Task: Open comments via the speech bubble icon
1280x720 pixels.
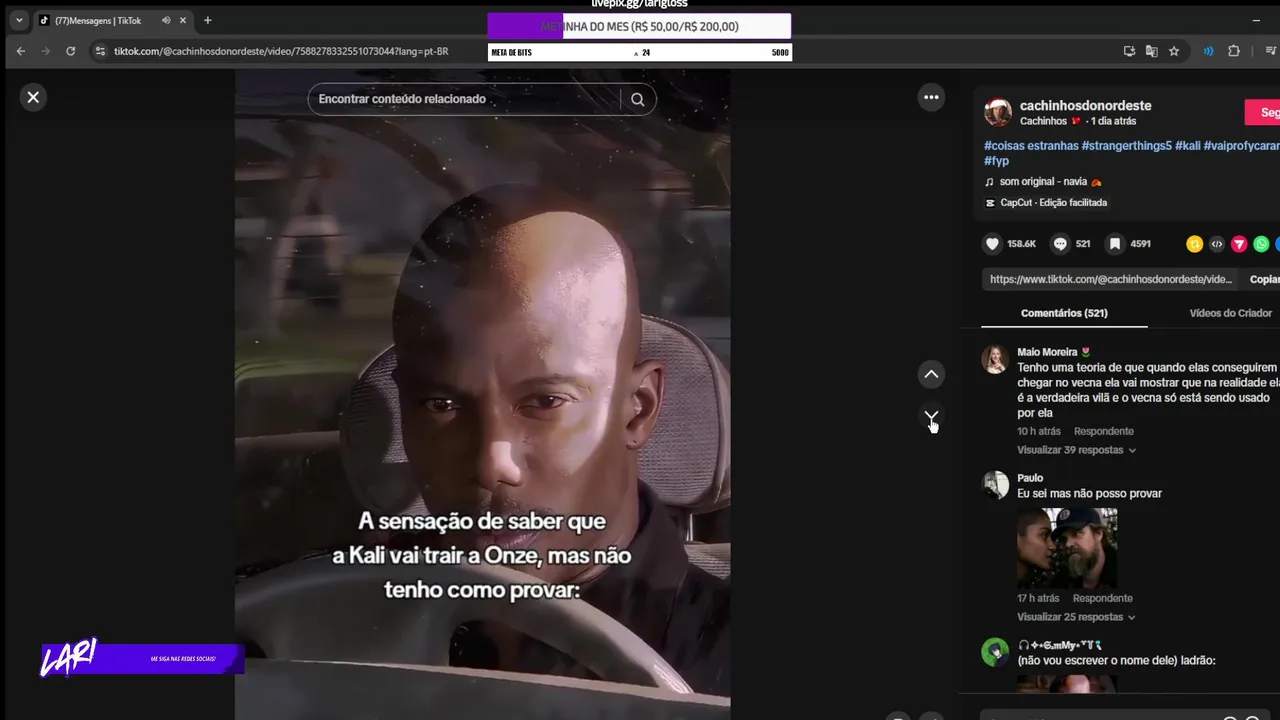Action: click(x=1060, y=244)
